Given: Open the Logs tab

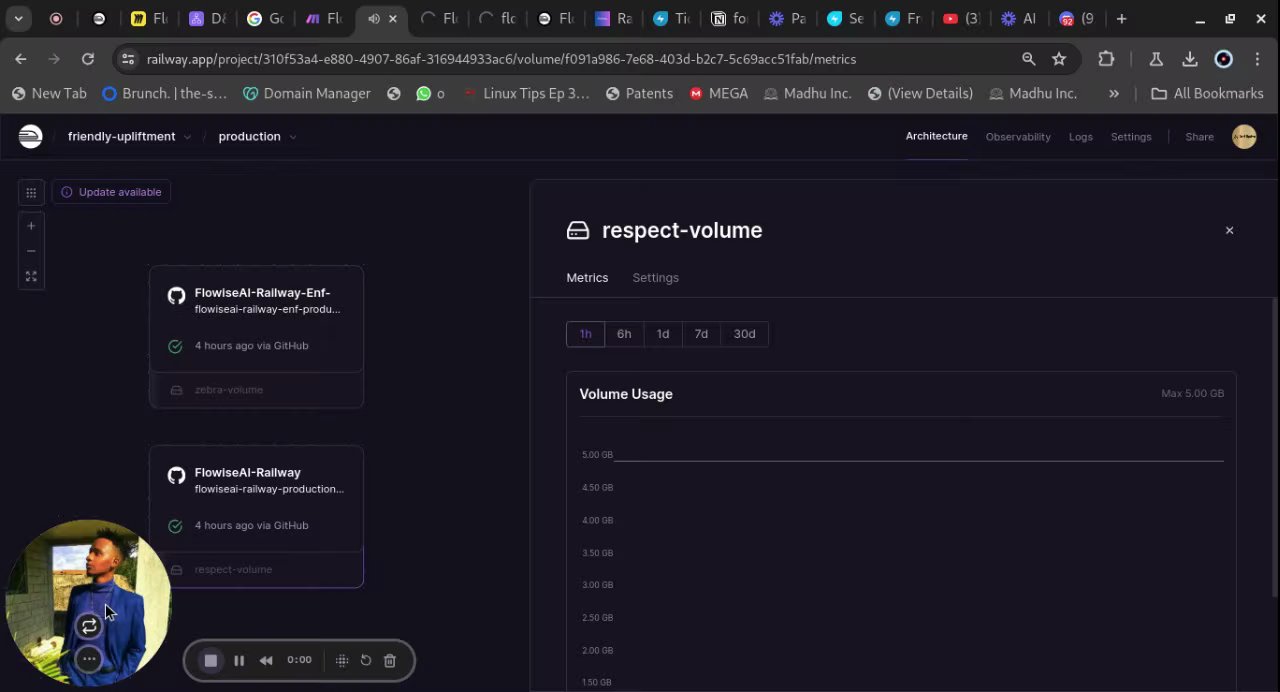Looking at the screenshot, I should click(x=1080, y=137).
